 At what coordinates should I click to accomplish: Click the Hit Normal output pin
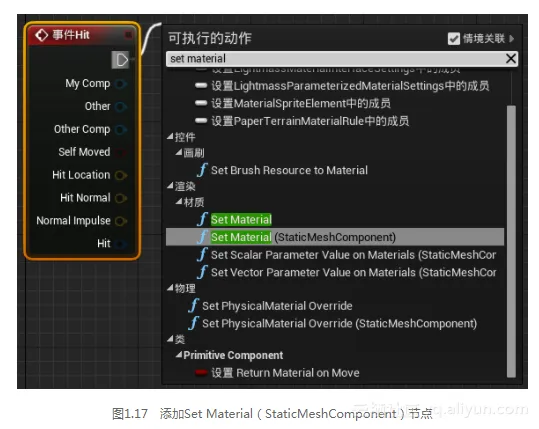(x=121, y=198)
